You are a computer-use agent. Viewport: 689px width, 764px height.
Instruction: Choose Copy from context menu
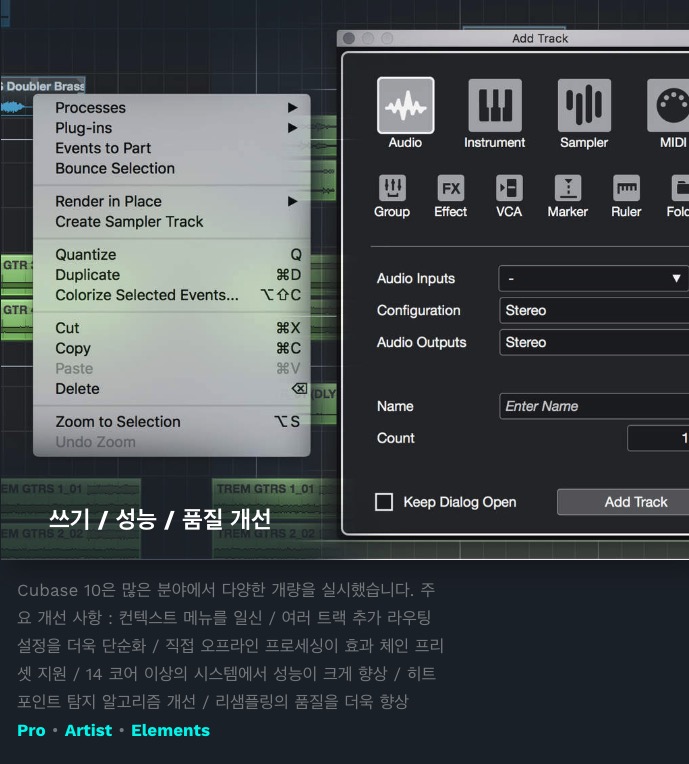tap(172, 348)
